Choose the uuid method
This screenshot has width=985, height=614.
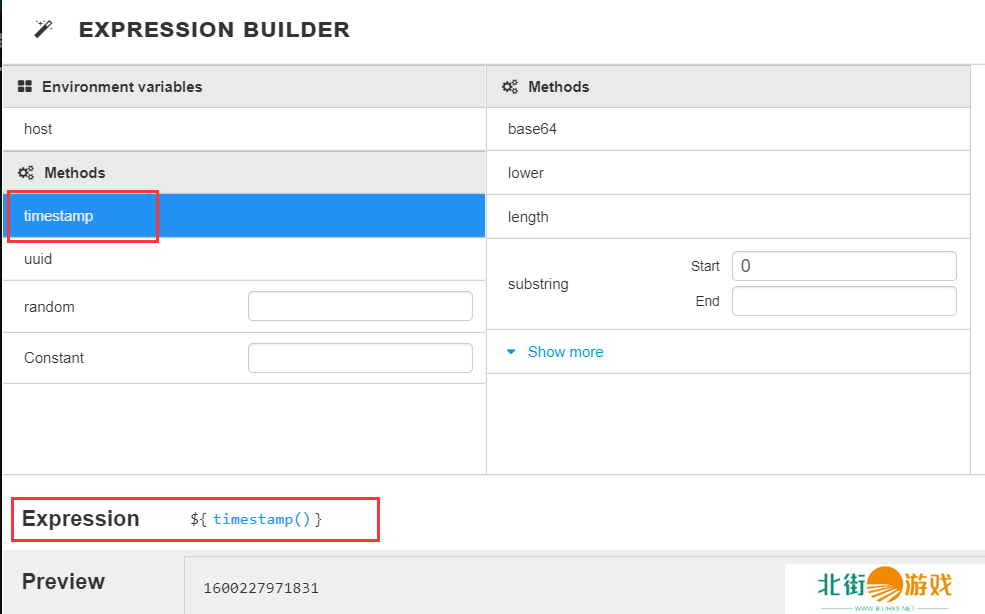38,259
